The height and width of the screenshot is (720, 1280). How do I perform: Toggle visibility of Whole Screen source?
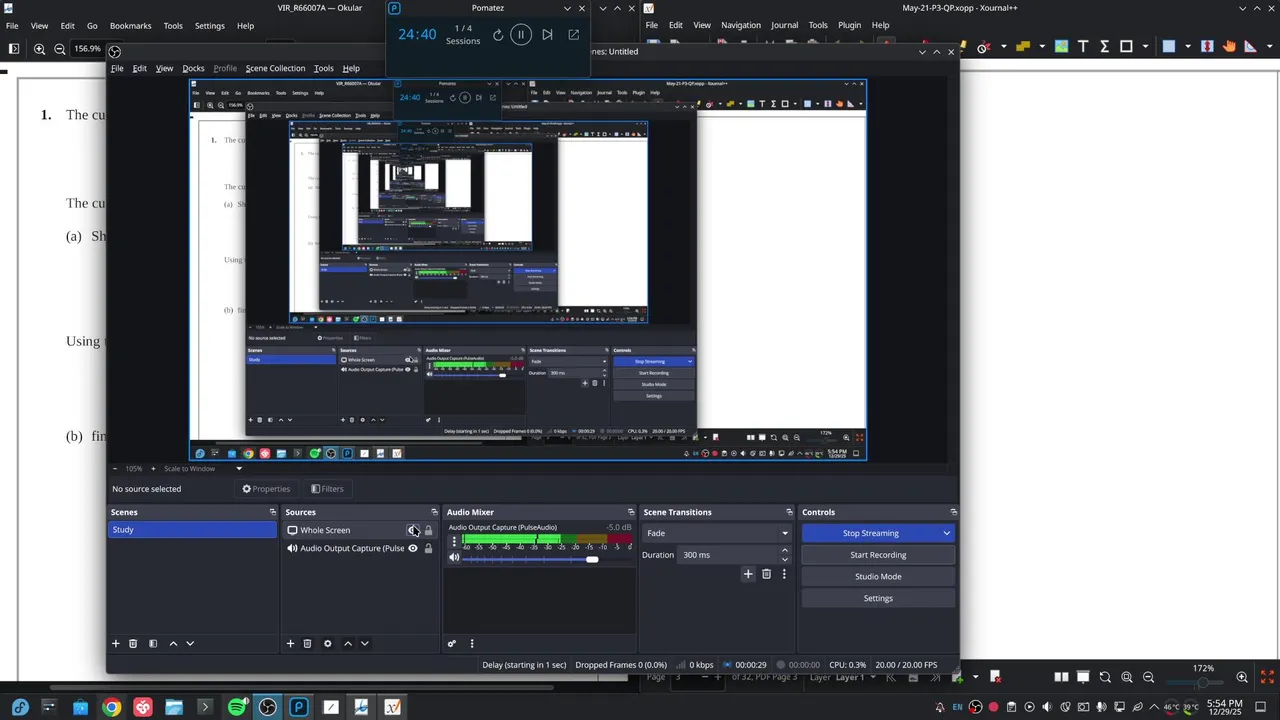point(412,530)
